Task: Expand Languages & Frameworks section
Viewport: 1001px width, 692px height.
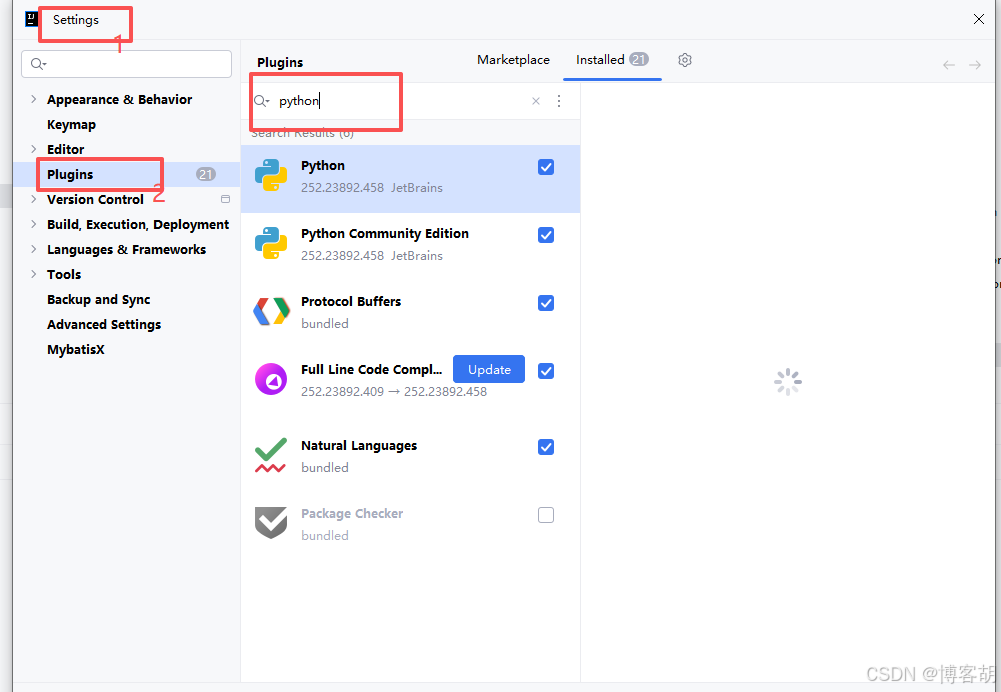Action: (33, 249)
